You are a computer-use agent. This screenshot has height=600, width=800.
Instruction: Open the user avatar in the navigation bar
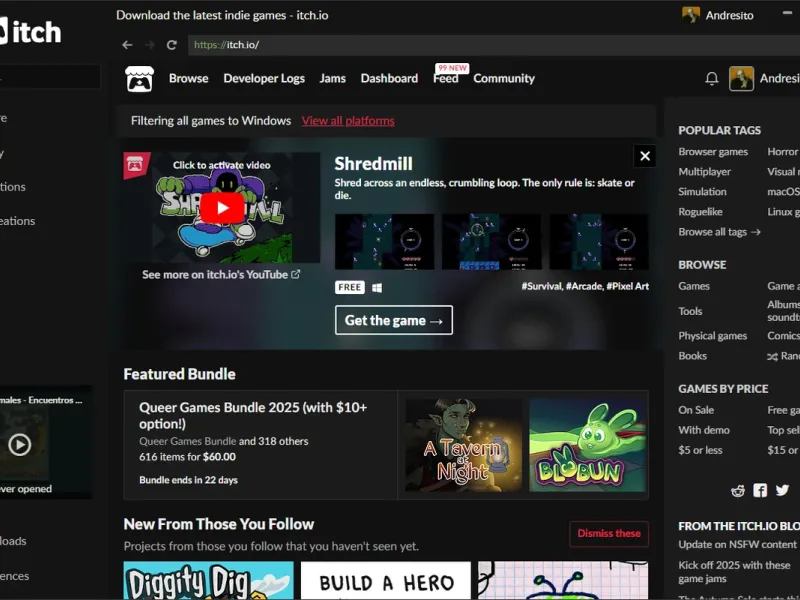(x=741, y=79)
